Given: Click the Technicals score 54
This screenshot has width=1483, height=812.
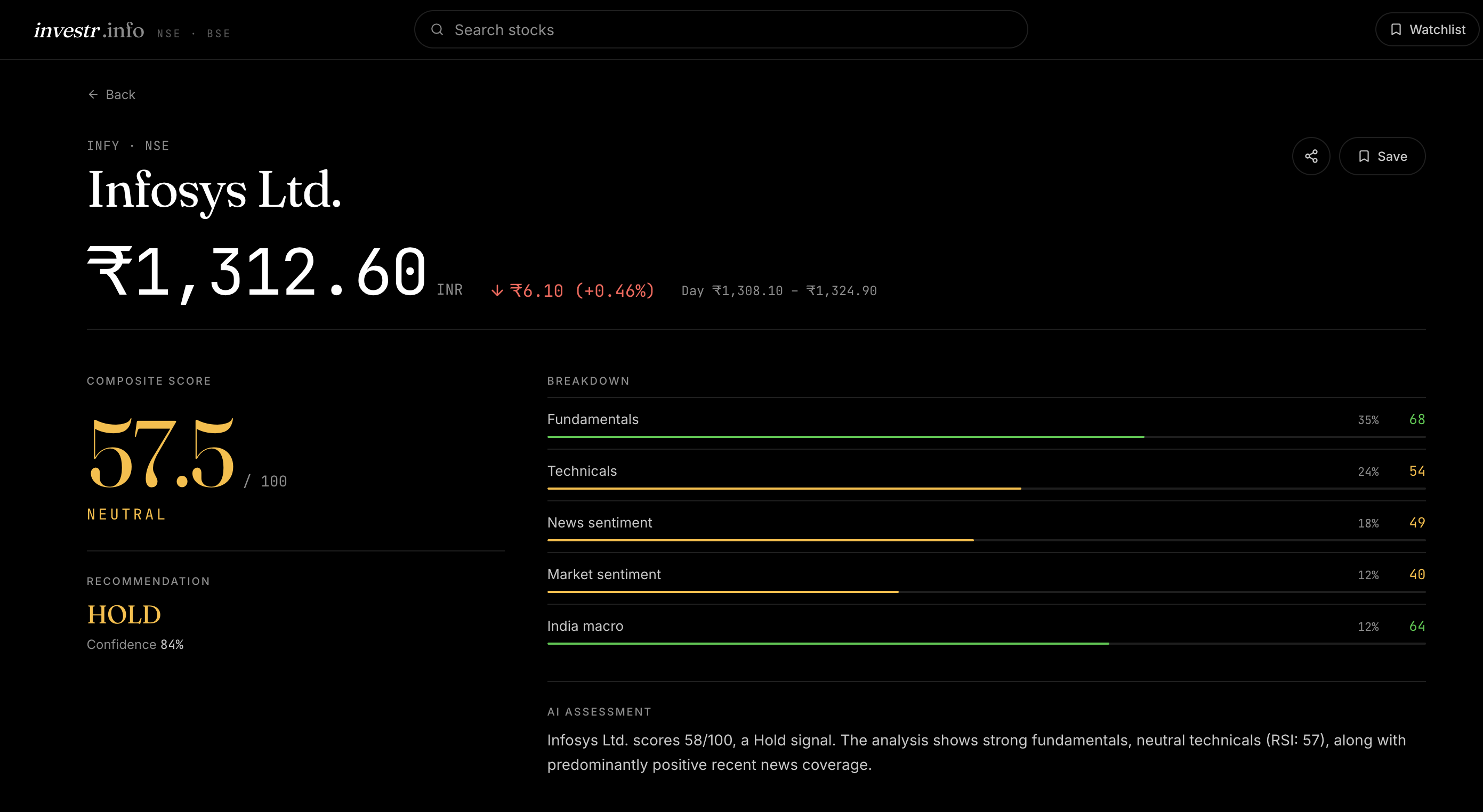Looking at the screenshot, I should [x=1417, y=472].
